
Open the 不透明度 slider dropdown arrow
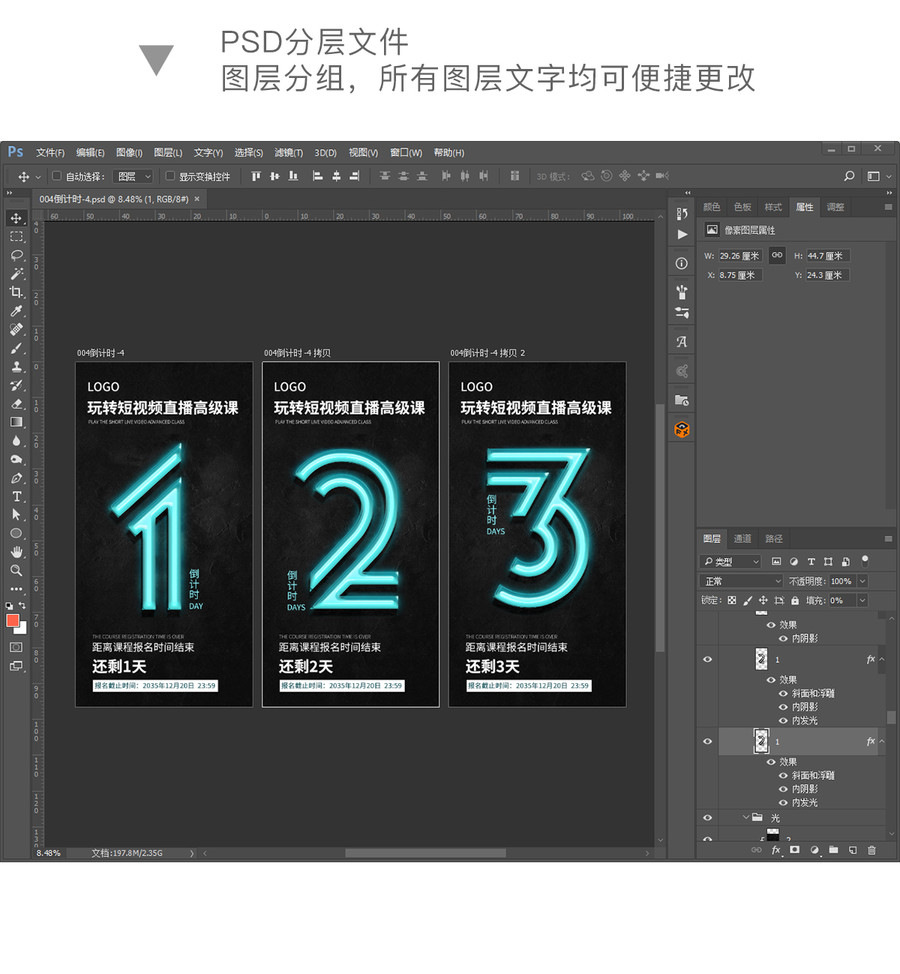(x=862, y=581)
